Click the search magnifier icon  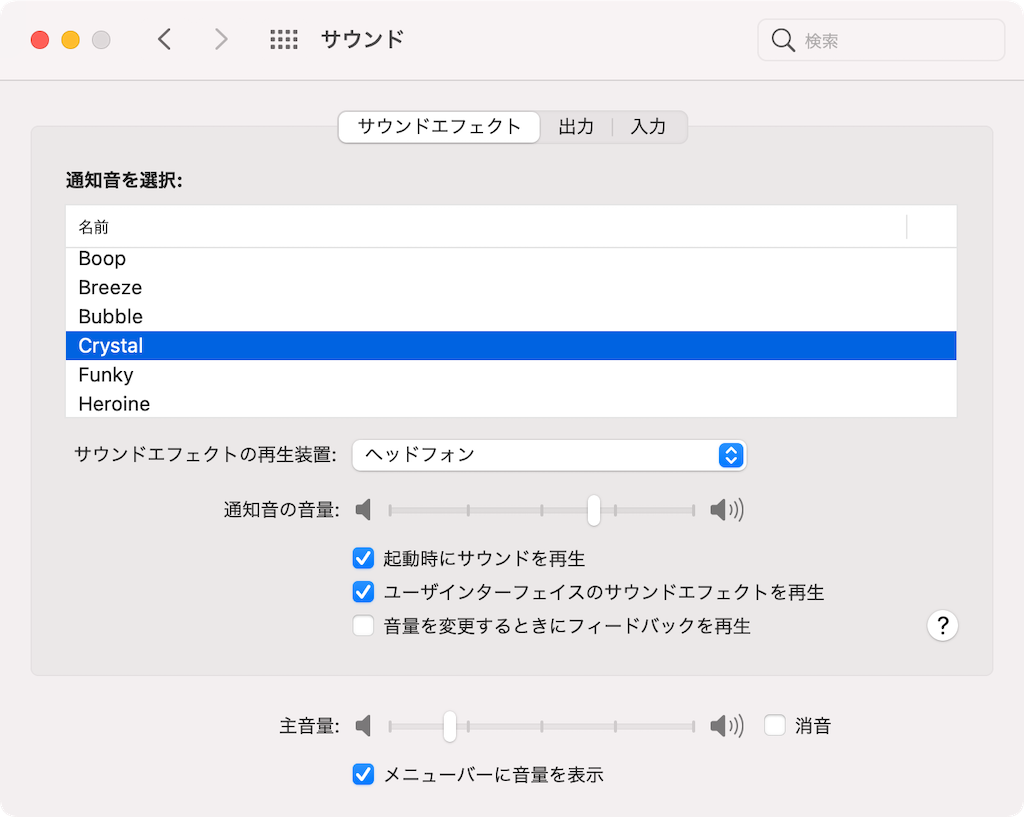pos(782,40)
